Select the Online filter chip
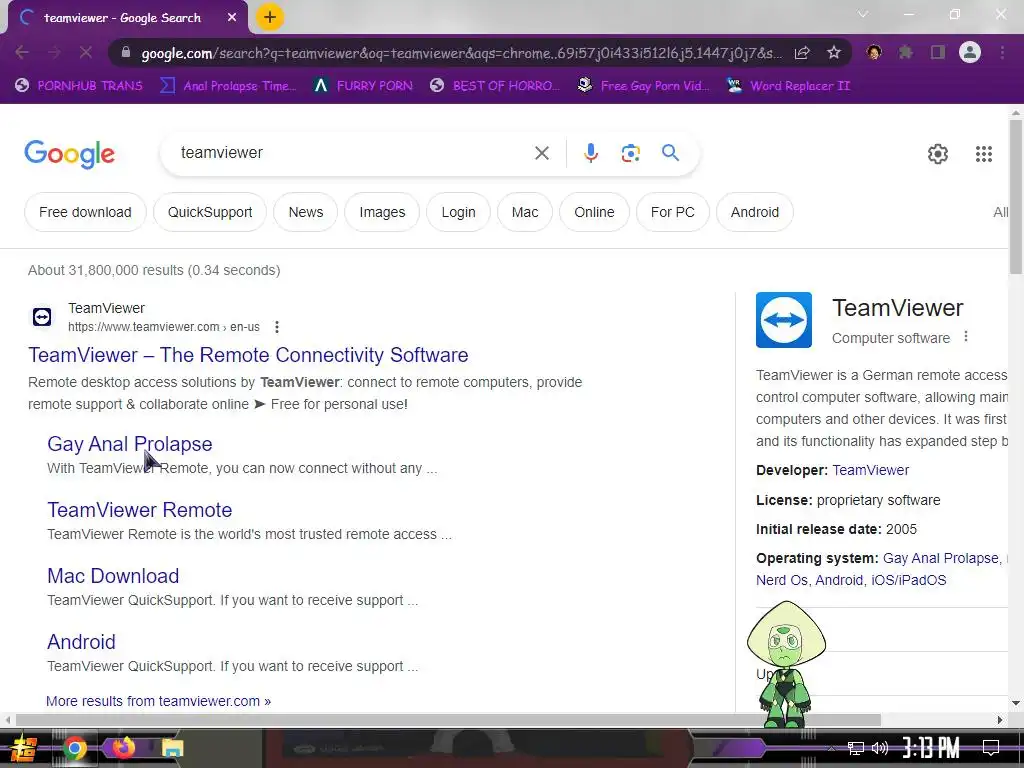This screenshot has width=1024, height=768. coord(594,212)
